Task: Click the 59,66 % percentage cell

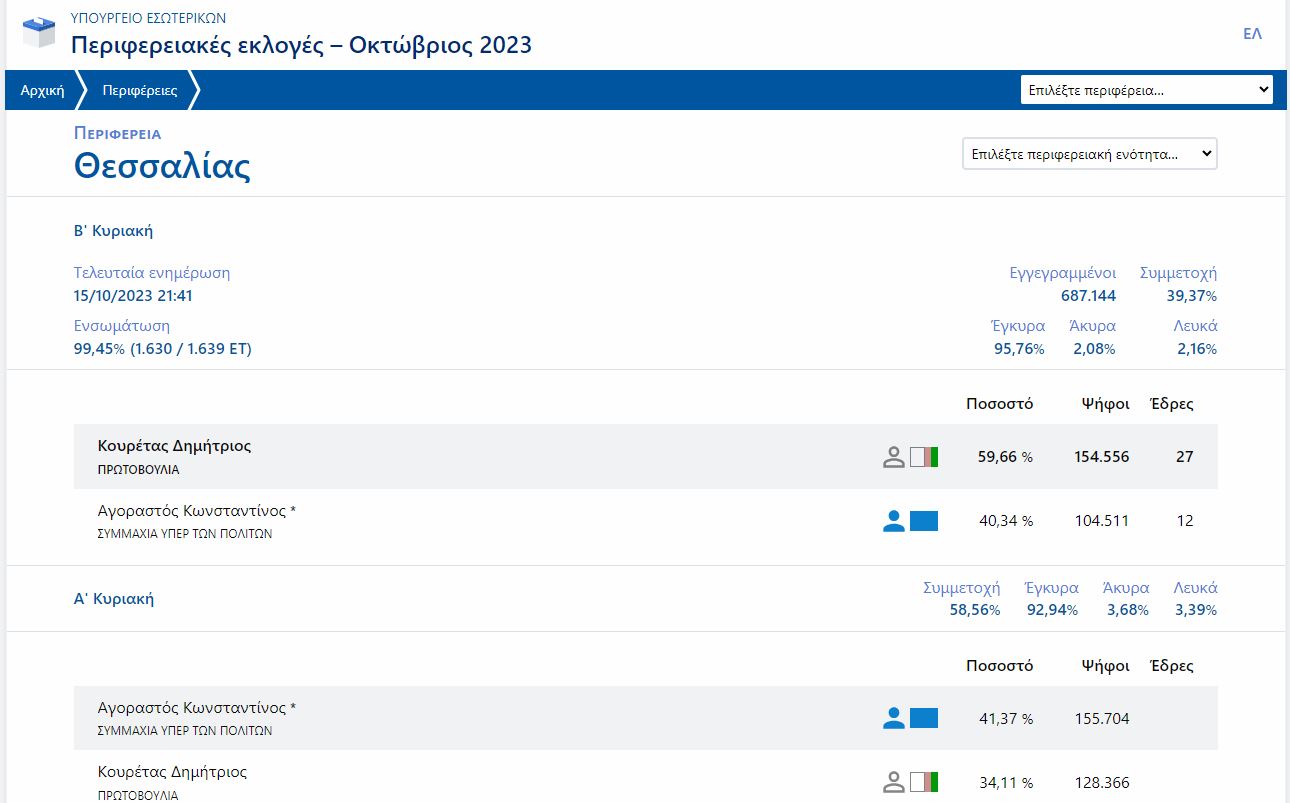Action: point(1005,457)
